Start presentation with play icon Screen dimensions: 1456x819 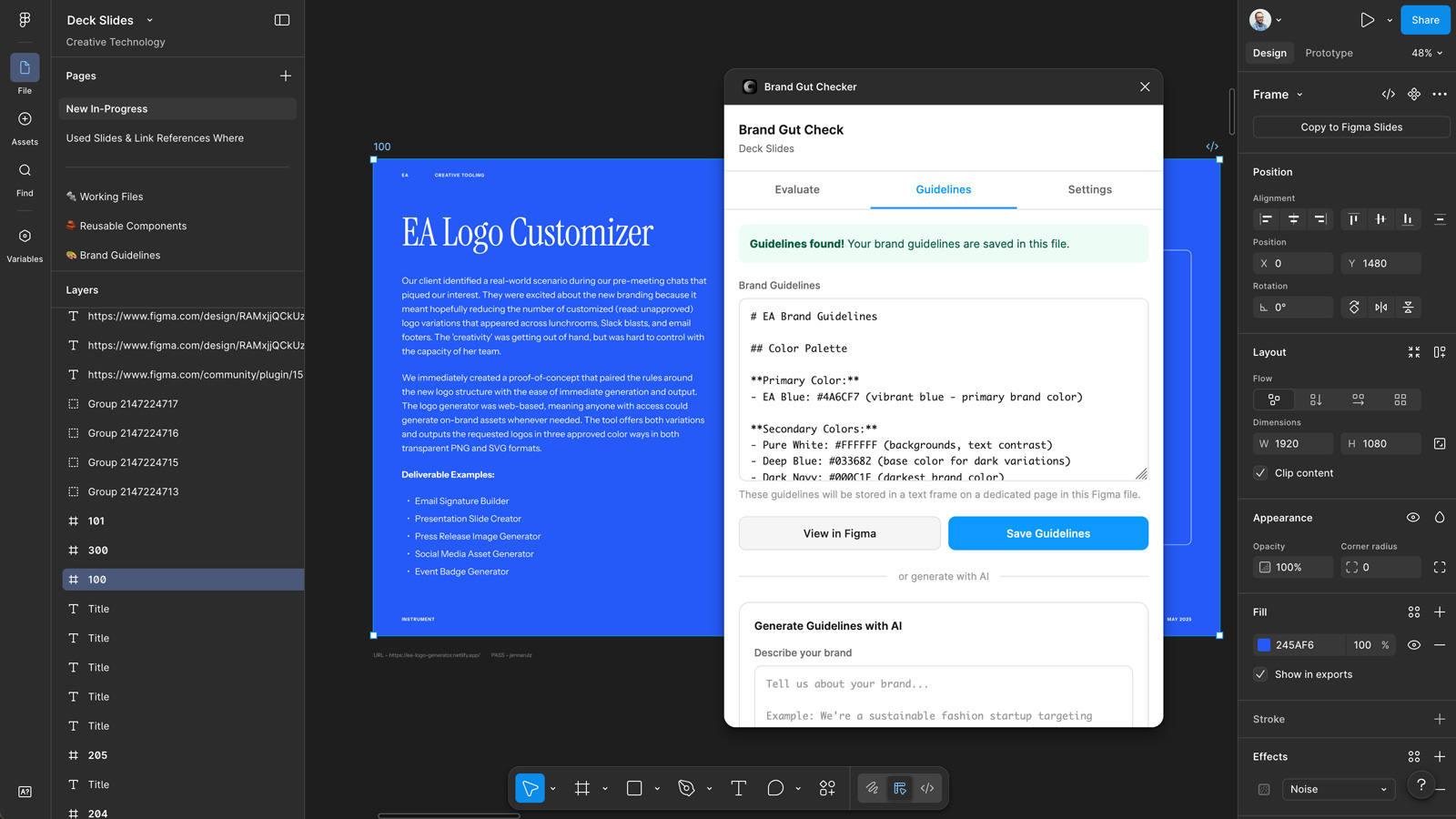tap(1367, 20)
